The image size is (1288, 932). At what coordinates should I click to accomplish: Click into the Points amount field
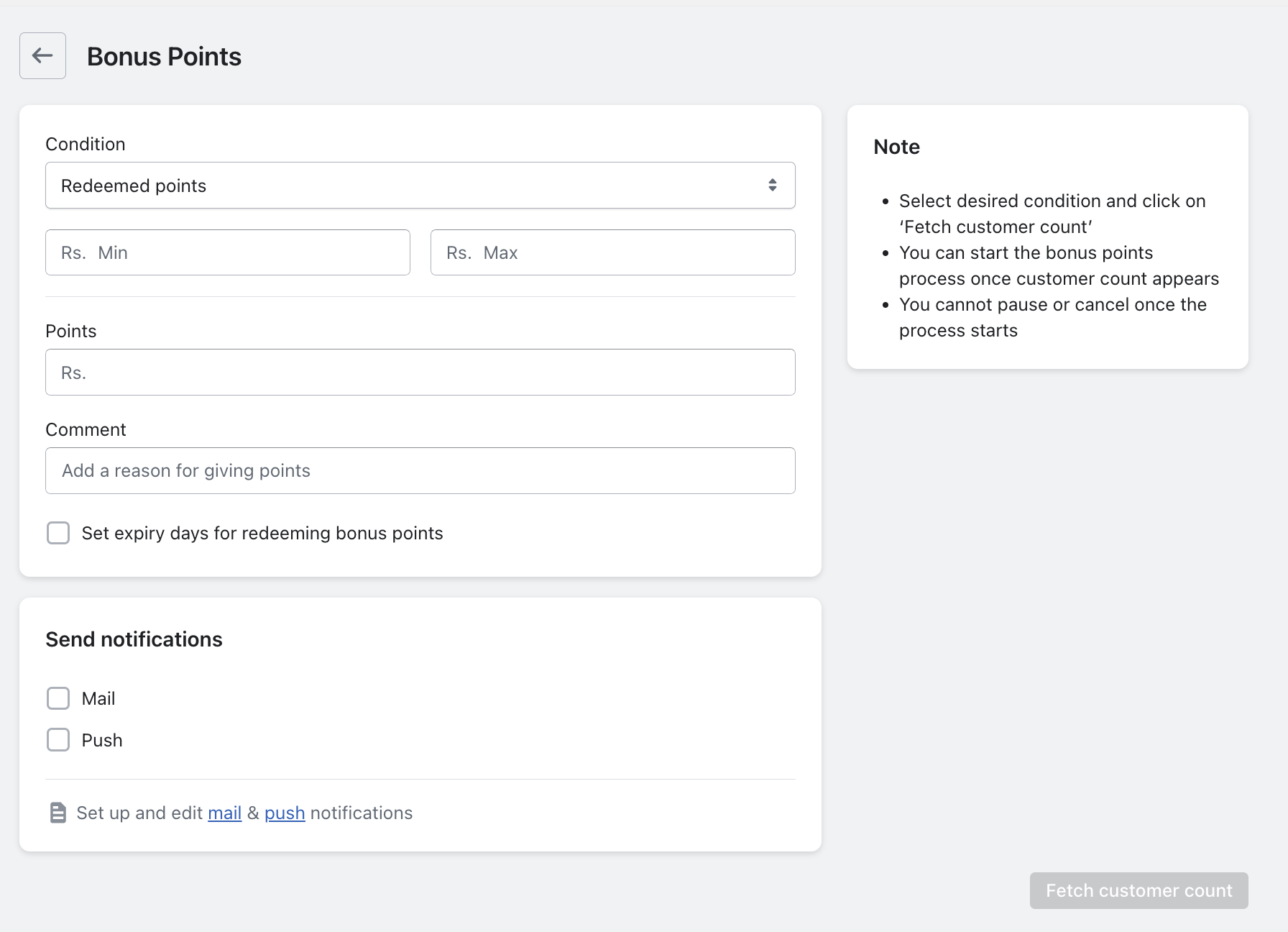[x=420, y=373]
